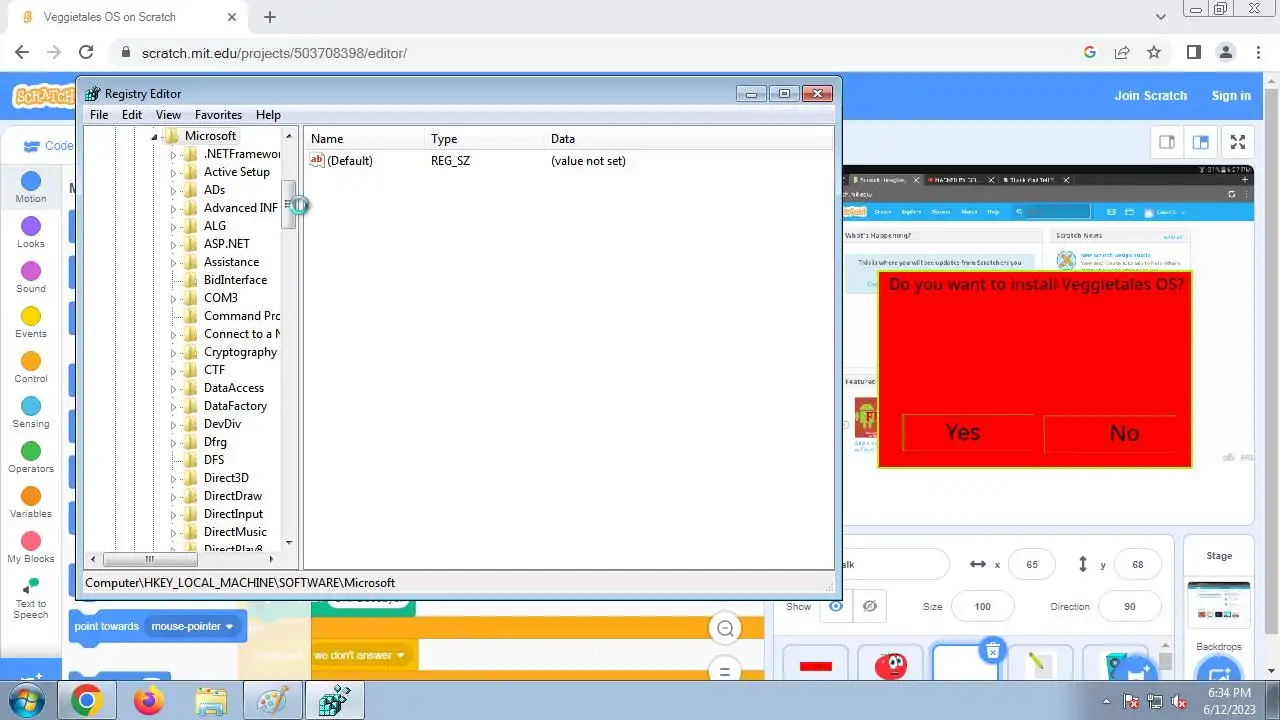Click the registry tree horizontal scrollbar thumb
1280x720 pixels.
(x=149, y=559)
